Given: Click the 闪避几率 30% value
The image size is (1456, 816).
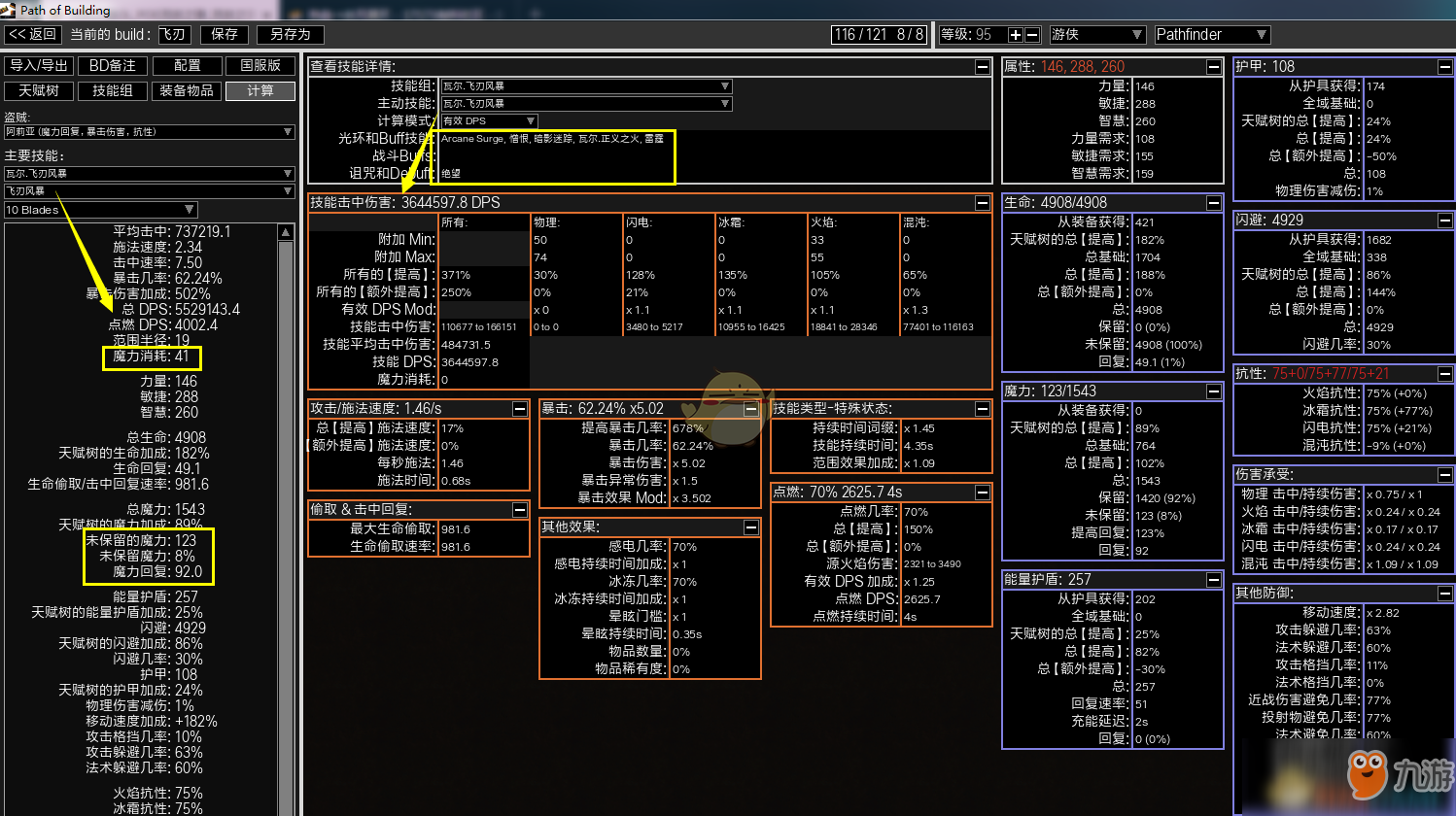Looking at the screenshot, I should click(1378, 345).
